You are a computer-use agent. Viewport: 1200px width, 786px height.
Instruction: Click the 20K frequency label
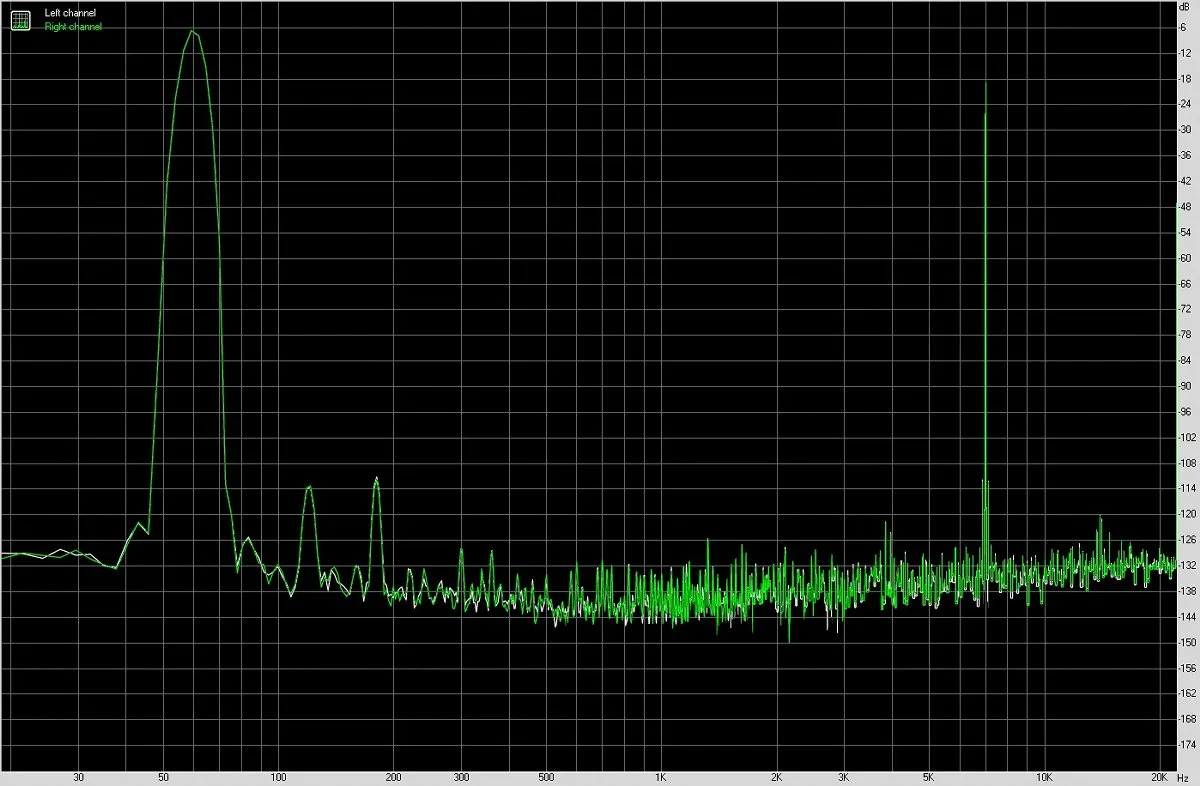coord(1159,777)
